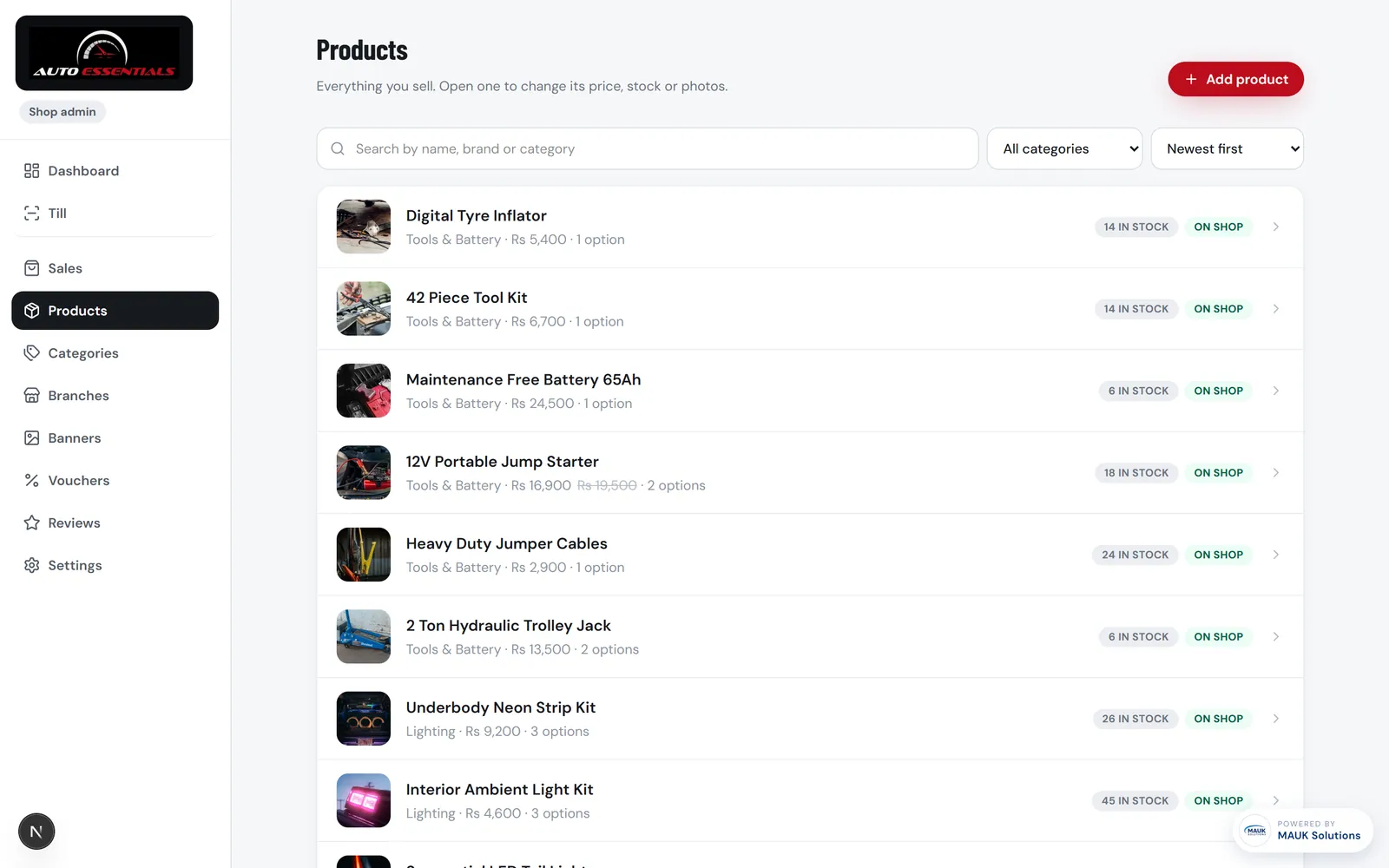Click the Reviews star icon
Image resolution: width=1389 pixels, height=868 pixels.
pyautogui.click(x=32, y=523)
